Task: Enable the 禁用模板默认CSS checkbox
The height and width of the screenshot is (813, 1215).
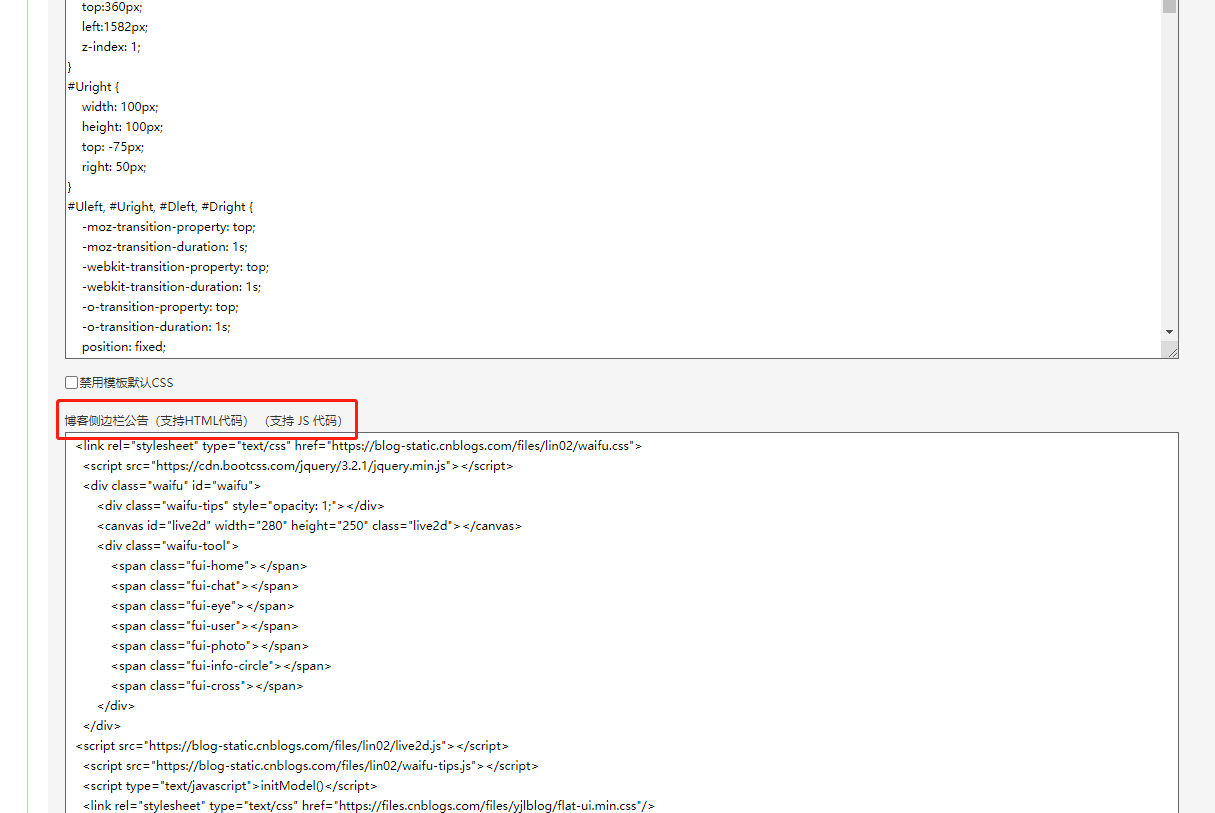Action: [x=71, y=382]
